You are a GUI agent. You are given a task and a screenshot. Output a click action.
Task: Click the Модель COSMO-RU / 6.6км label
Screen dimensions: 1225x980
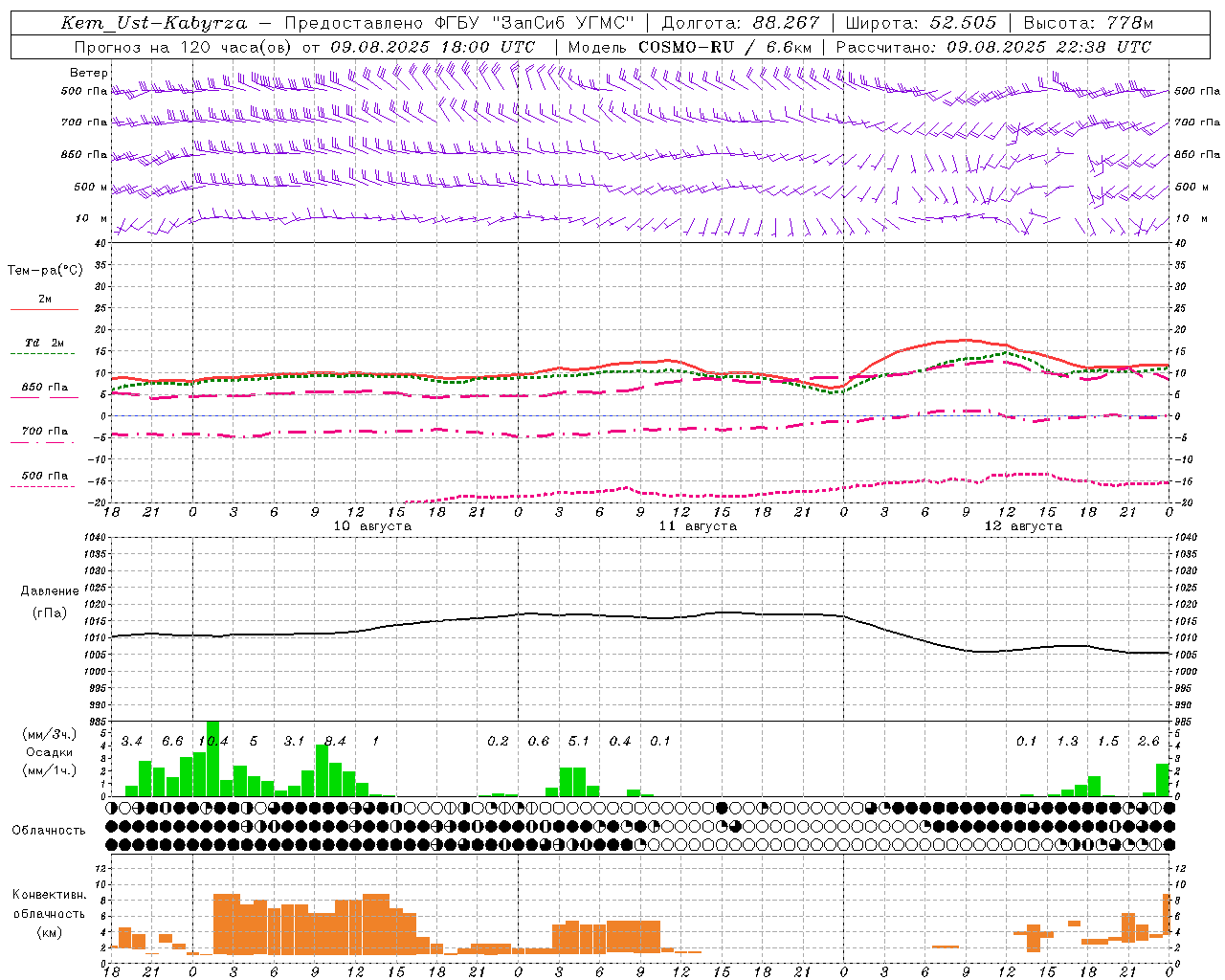click(x=689, y=47)
